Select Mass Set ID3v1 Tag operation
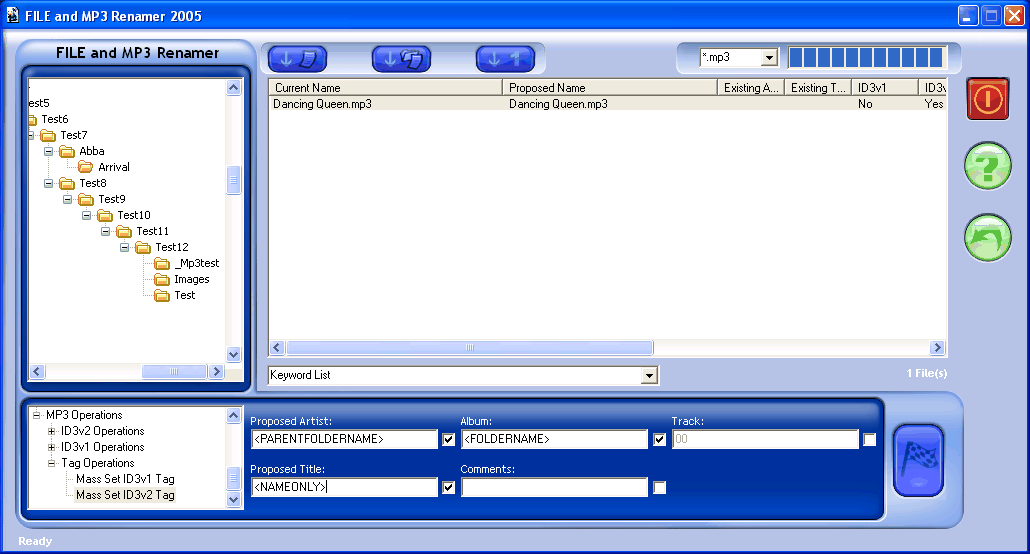The height and width of the screenshot is (554, 1030). pyautogui.click(x=125, y=479)
